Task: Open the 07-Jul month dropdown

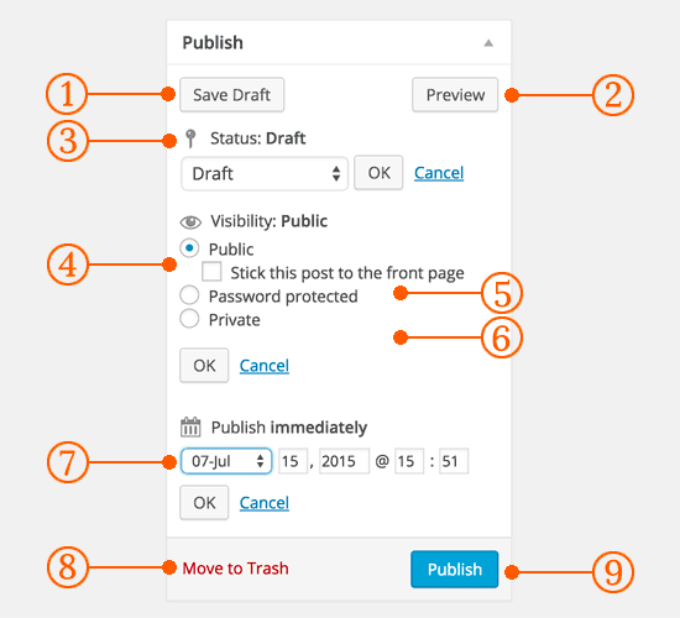Action: click(227, 462)
